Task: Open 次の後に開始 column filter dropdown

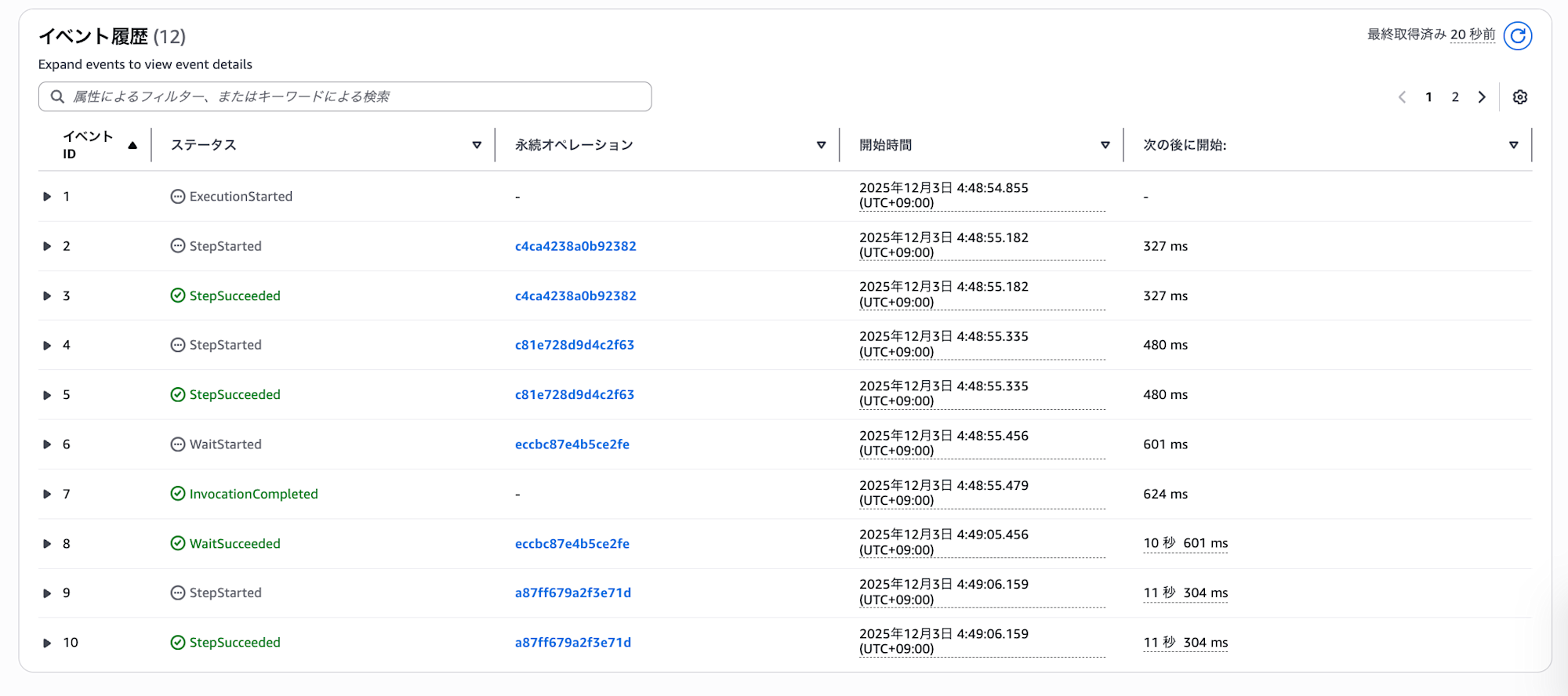Action: click(1514, 145)
